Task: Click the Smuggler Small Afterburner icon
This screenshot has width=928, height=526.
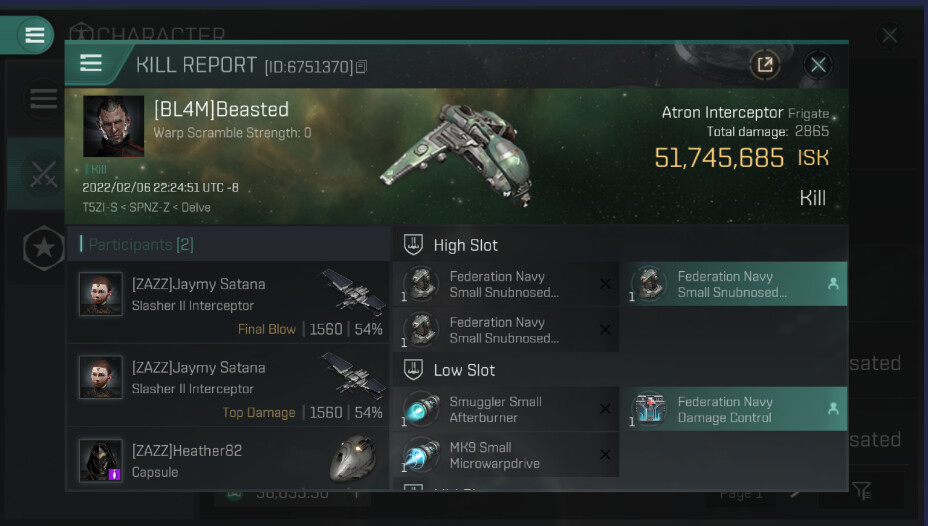Action: pos(420,409)
